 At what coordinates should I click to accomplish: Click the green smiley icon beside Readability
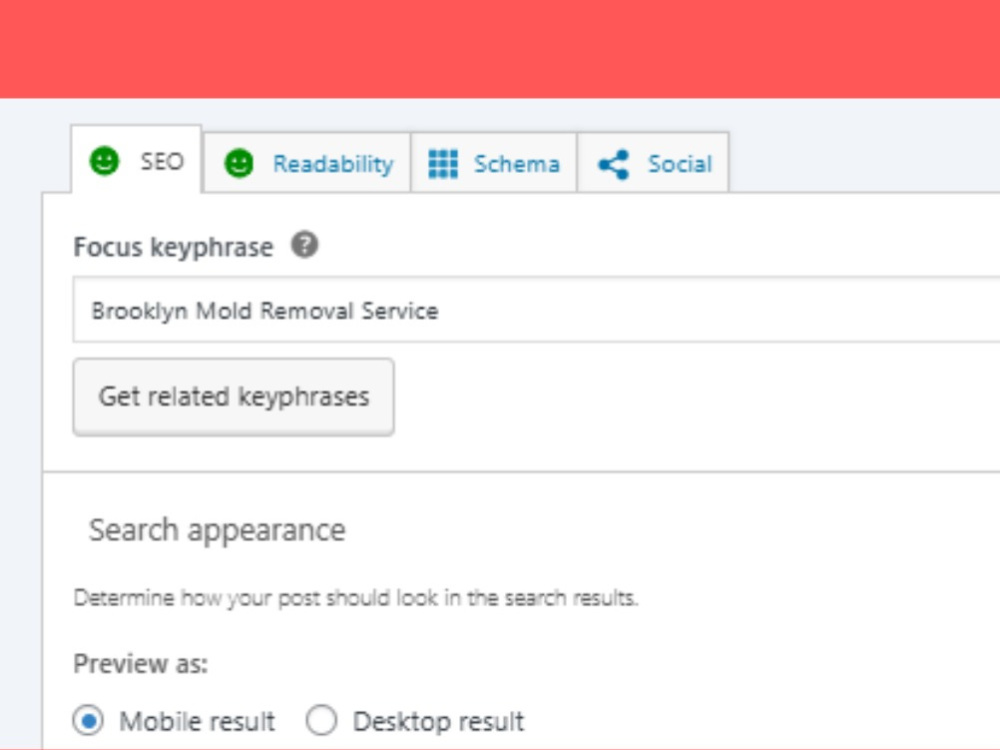pyautogui.click(x=239, y=163)
